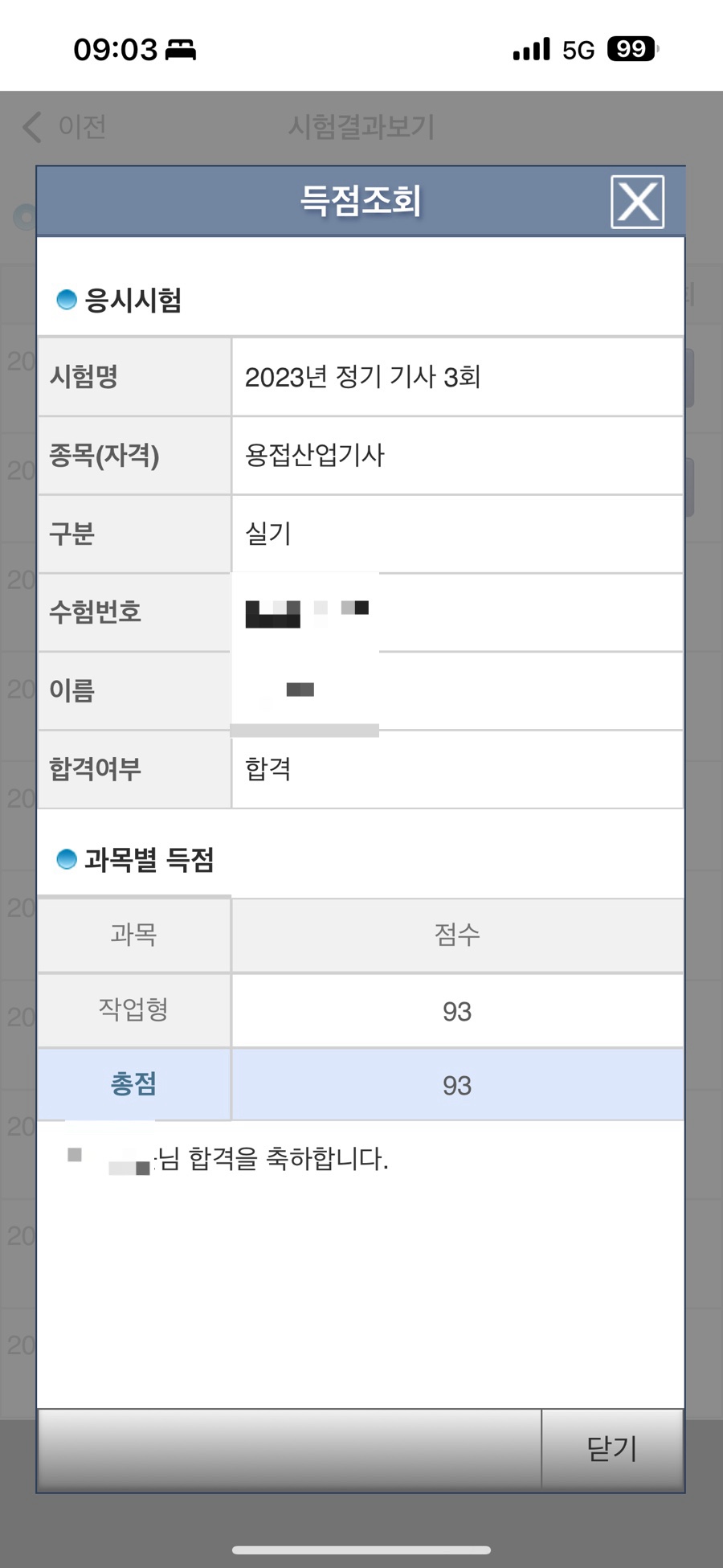
Task: Tap the 5G network indicator
Action: tap(578, 51)
